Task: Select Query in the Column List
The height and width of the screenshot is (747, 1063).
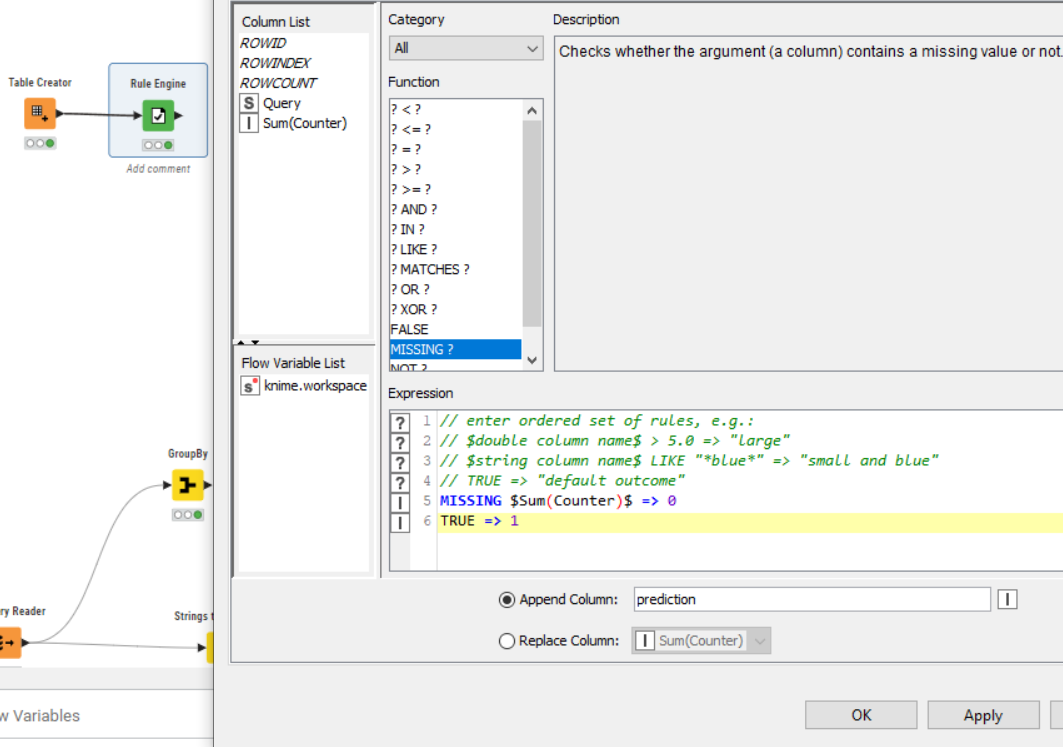Action: point(281,103)
